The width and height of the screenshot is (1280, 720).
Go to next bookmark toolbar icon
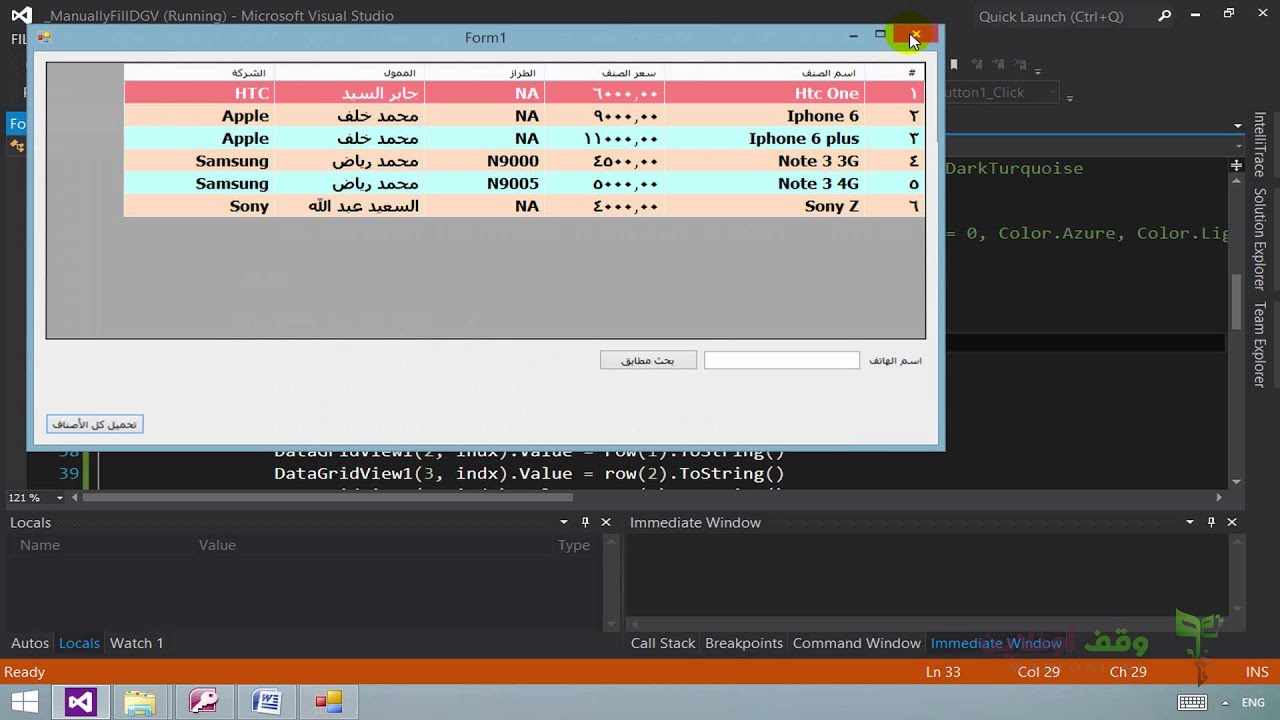pyautogui.click(x=999, y=65)
